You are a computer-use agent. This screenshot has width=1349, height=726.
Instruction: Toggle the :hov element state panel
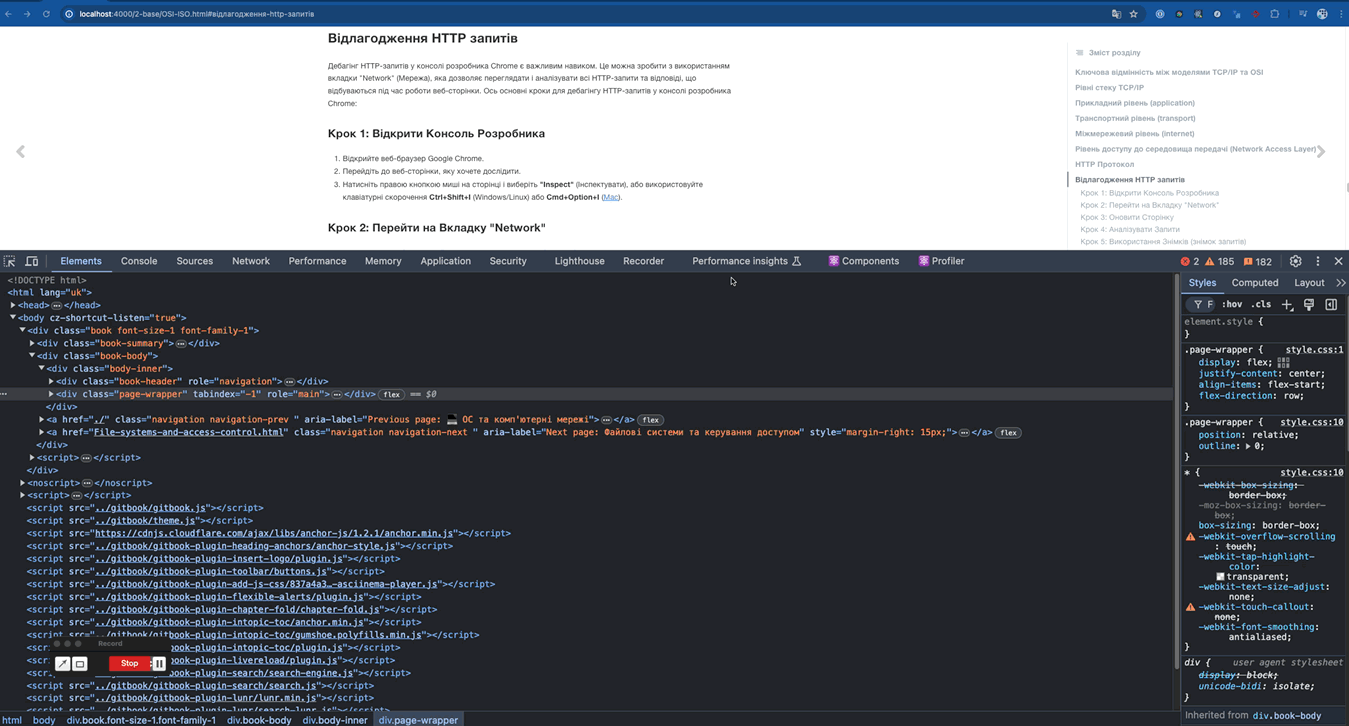click(x=1232, y=304)
